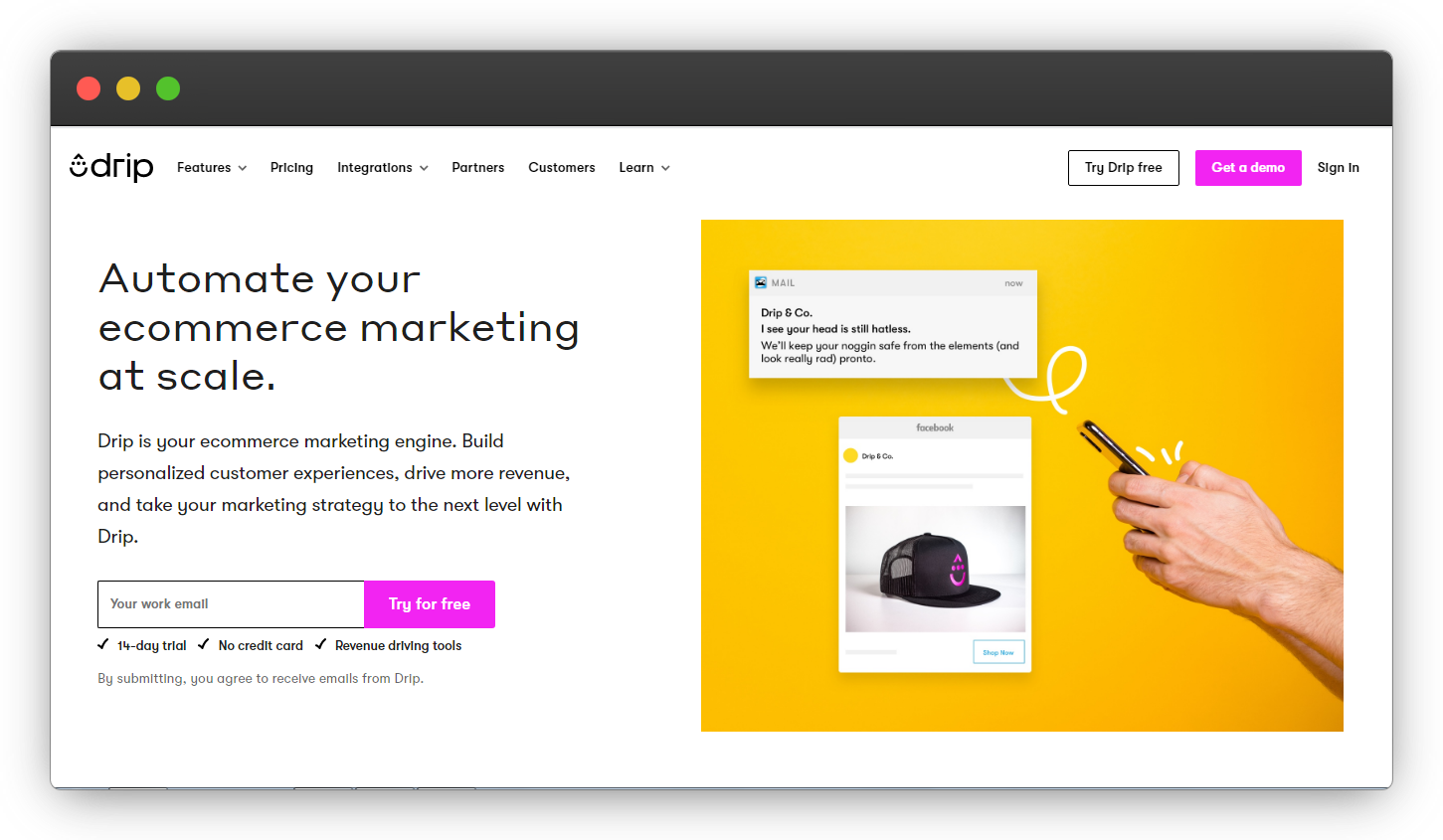
Task: Click the pink Get a demo button
Action: [1248, 168]
